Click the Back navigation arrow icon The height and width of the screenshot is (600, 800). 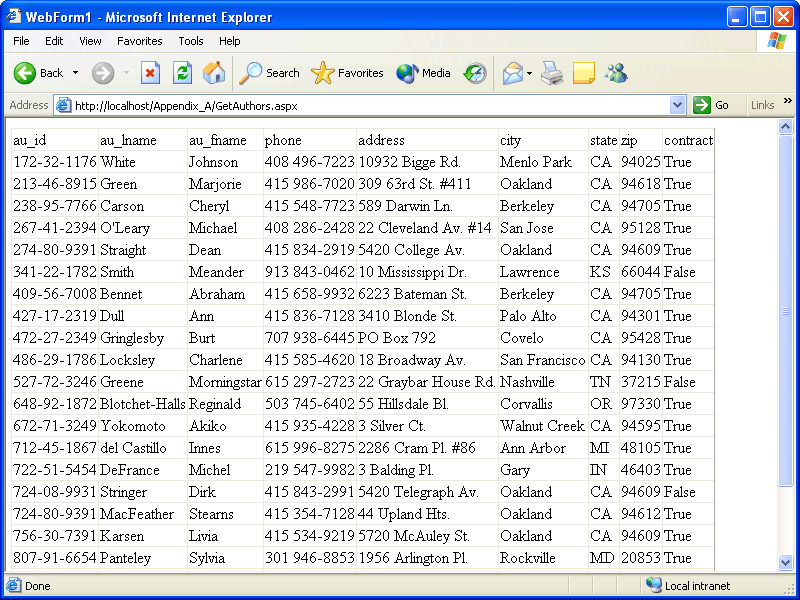(26, 73)
